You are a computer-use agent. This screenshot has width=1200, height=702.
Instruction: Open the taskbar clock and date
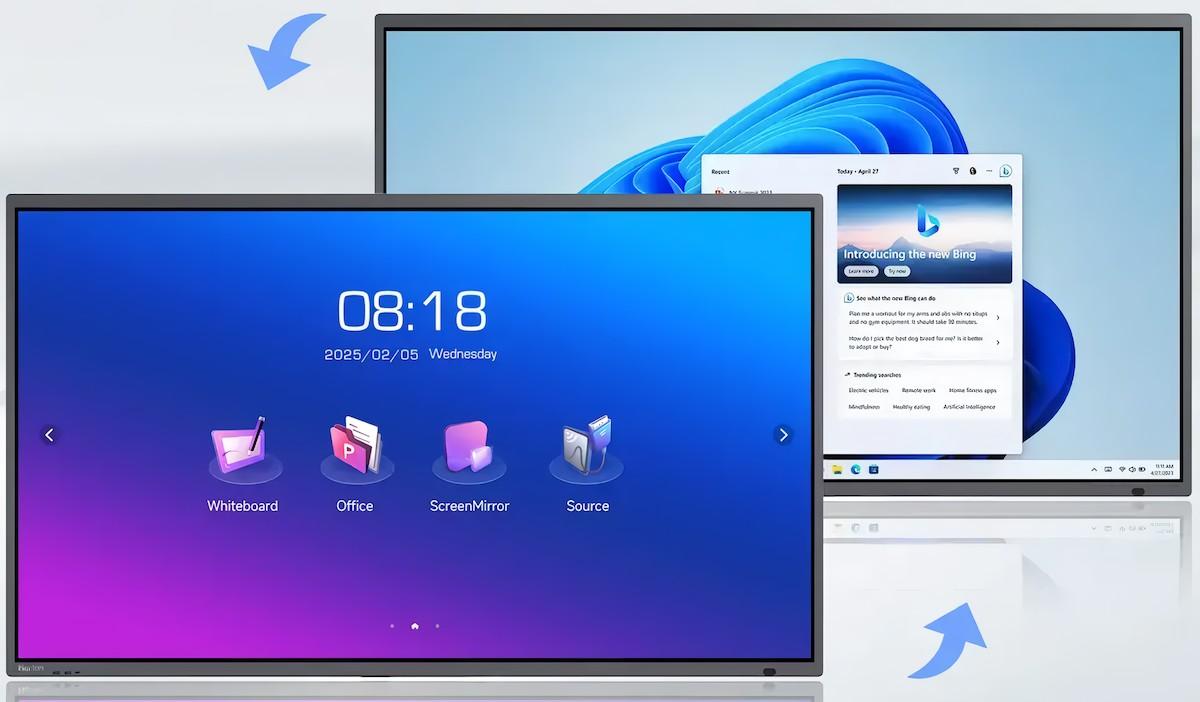coord(1164,469)
